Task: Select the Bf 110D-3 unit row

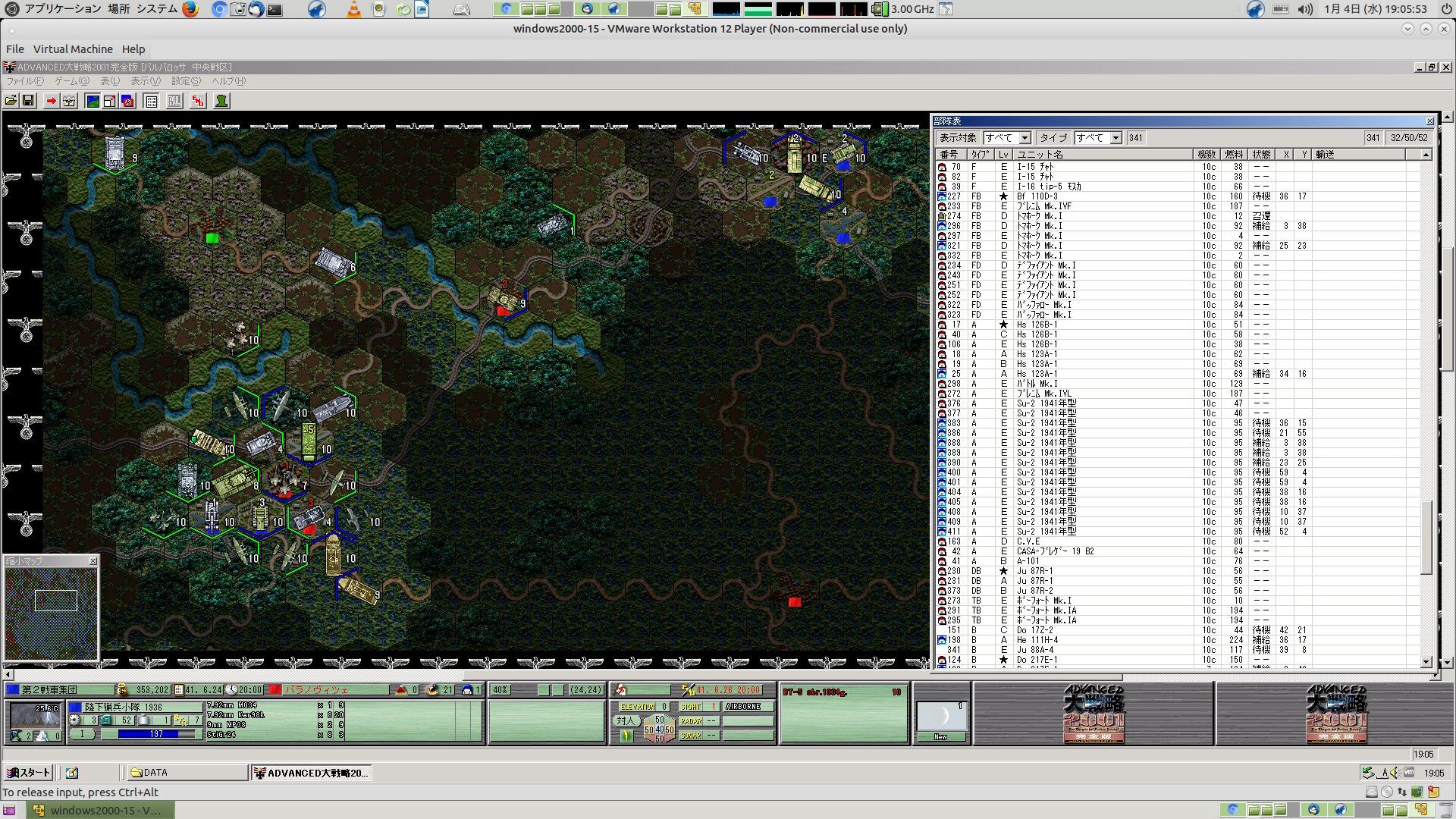Action: pos(1178,196)
